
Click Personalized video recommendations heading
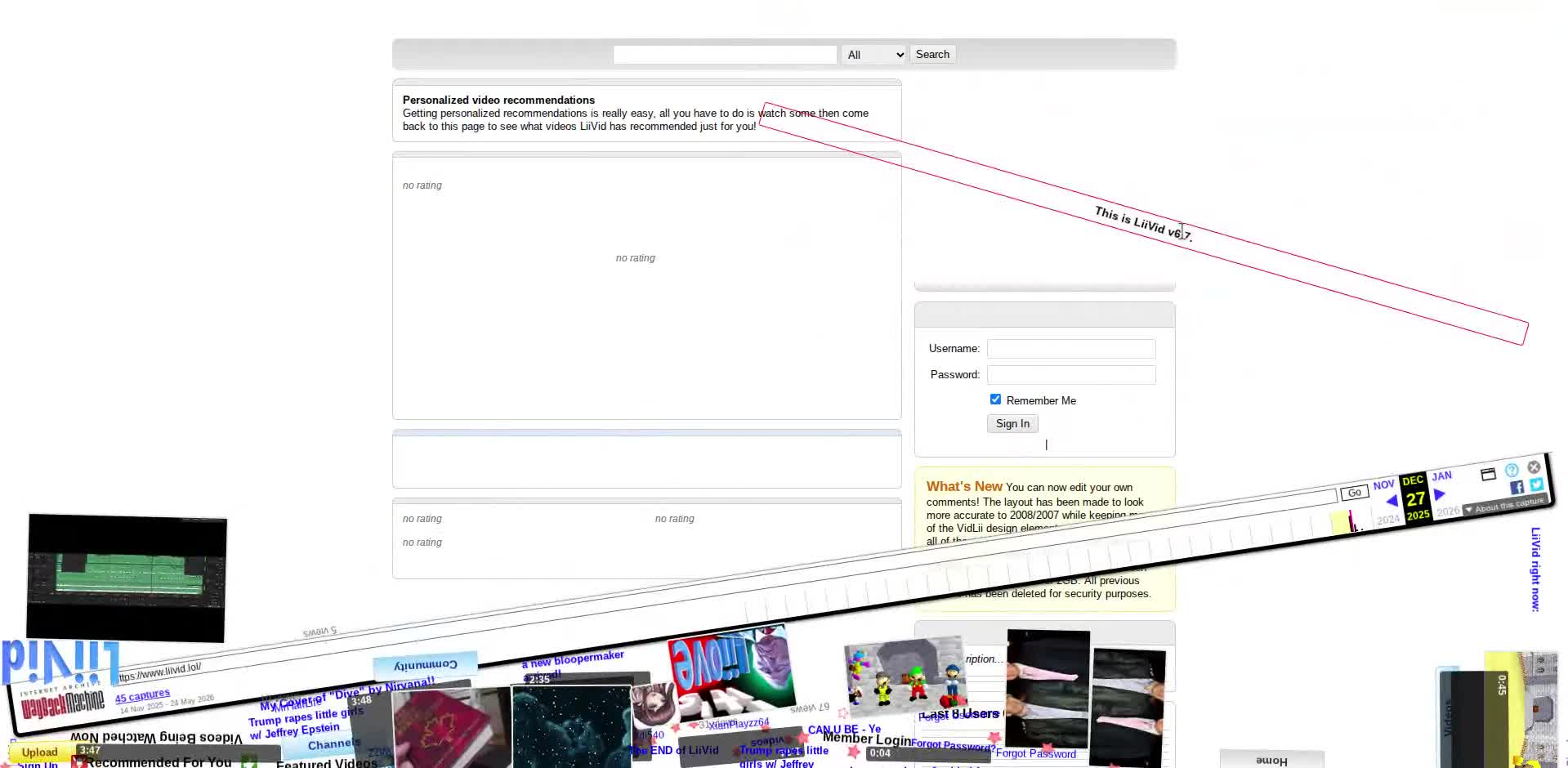pyautogui.click(x=498, y=100)
